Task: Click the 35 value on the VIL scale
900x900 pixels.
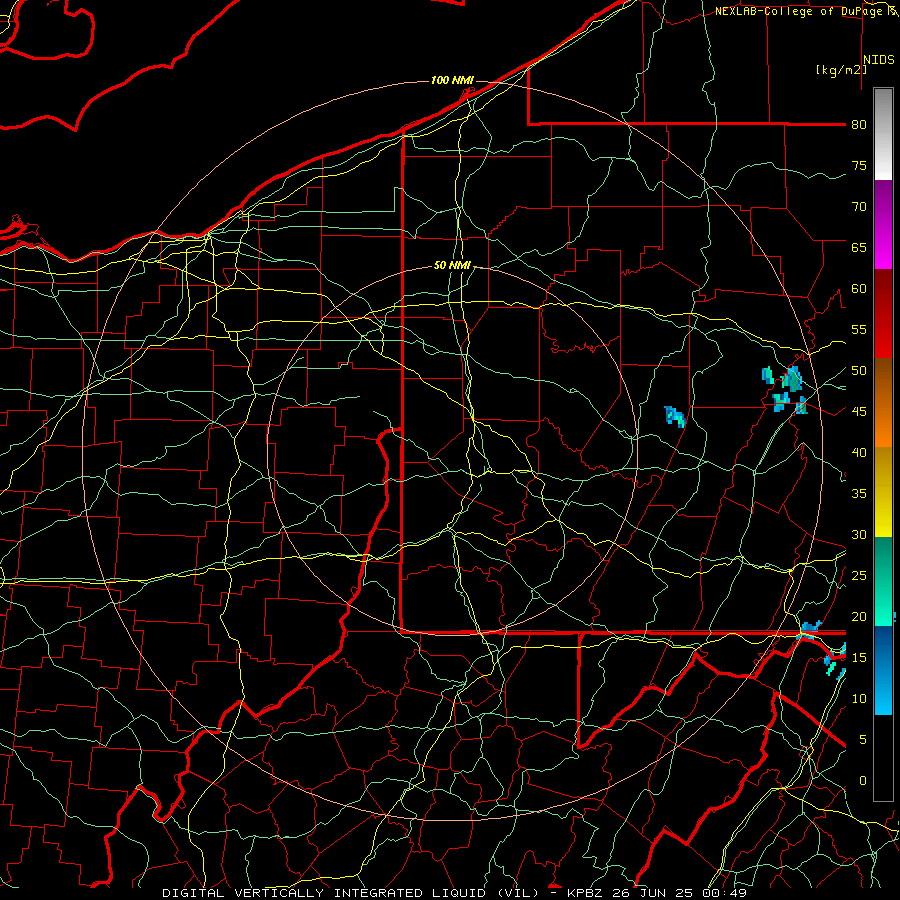Action: tap(859, 494)
